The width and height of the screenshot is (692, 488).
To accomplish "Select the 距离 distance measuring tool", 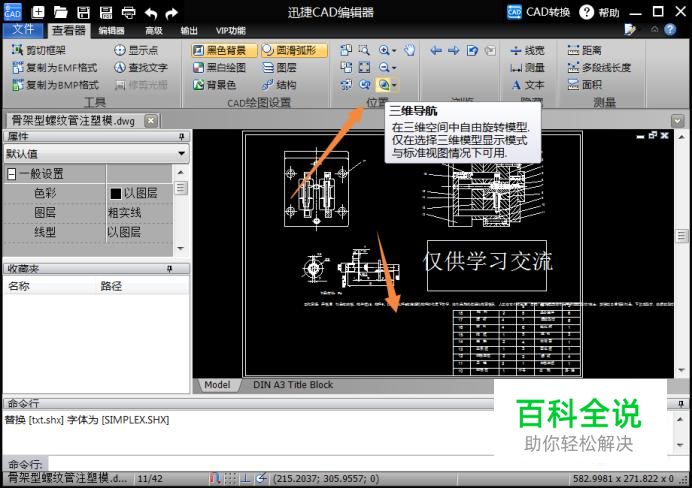I will click(x=585, y=50).
